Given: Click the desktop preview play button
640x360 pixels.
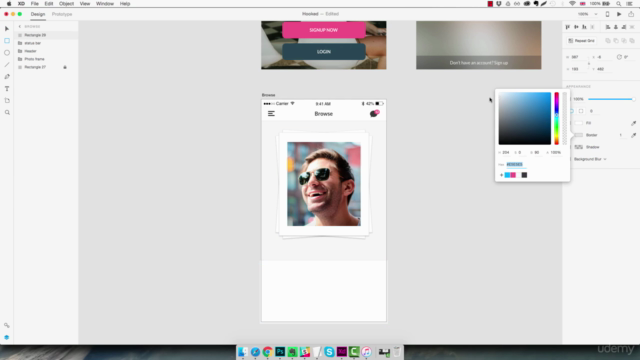Looking at the screenshot, I should (x=619, y=14).
